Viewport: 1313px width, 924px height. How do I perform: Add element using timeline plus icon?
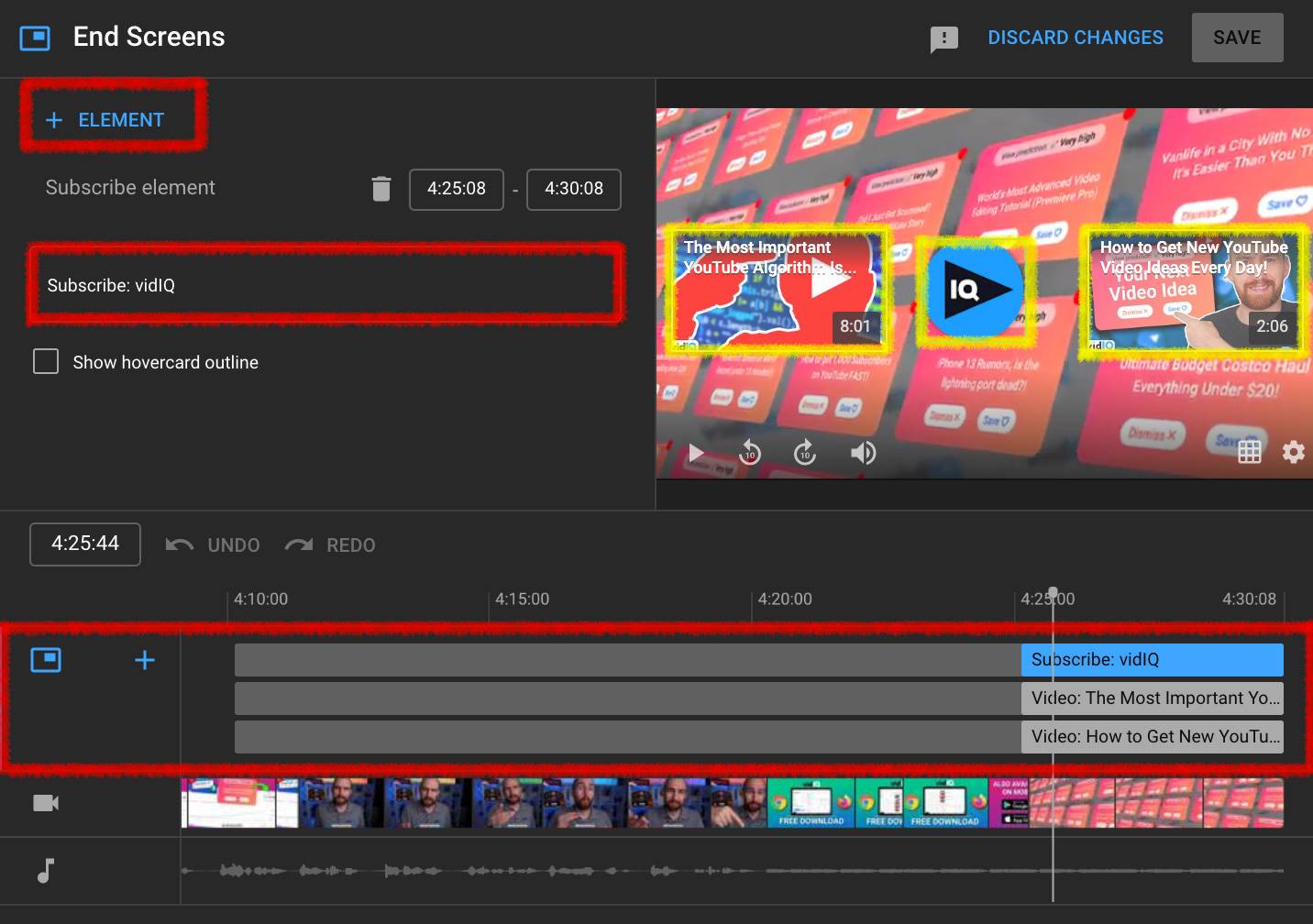[x=145, y=660]
